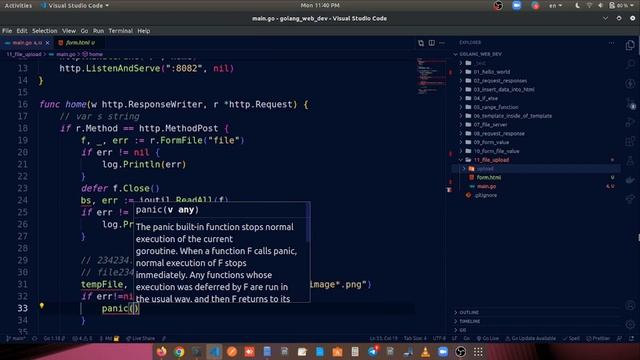Click 11_file_upload breadcrumb
640x360 pixels.
coord(24,54)
